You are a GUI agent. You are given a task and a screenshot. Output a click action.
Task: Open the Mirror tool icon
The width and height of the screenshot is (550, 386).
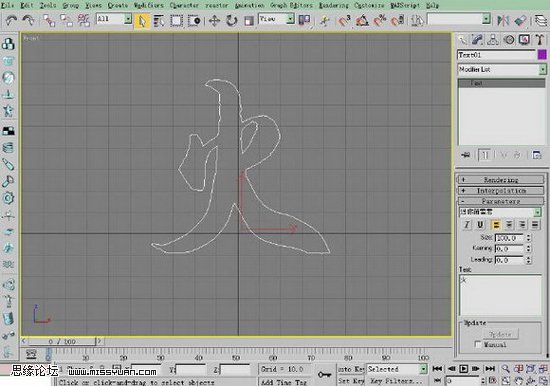[503, 20]
